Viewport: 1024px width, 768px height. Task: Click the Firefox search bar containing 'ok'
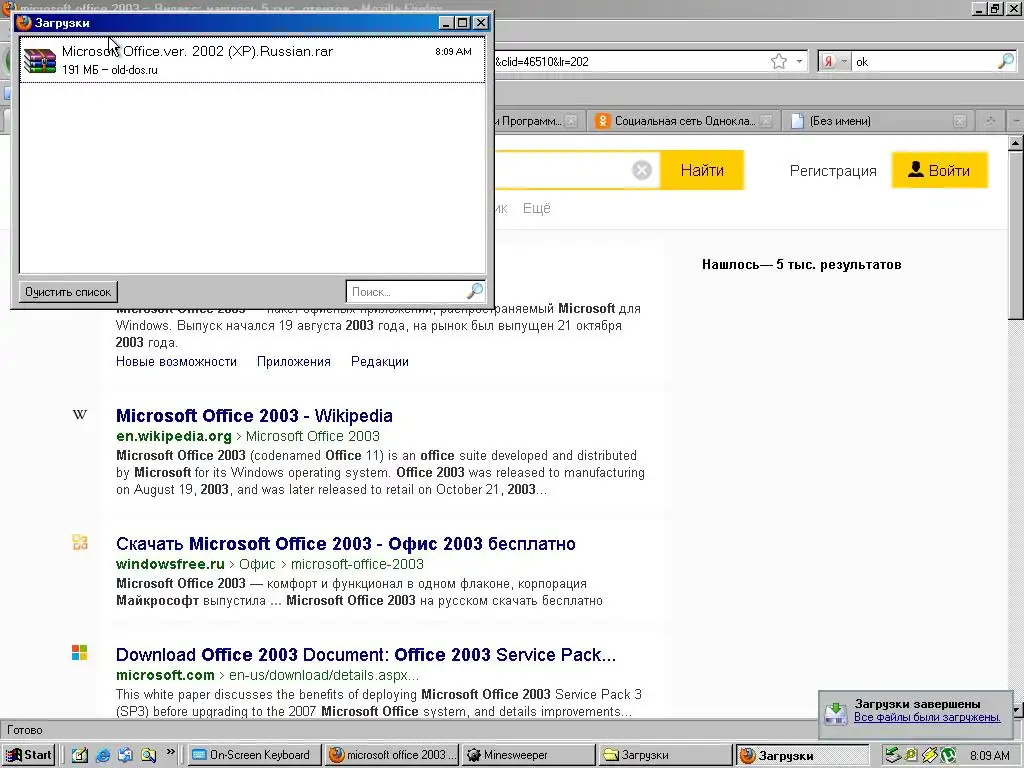(924, 61)
